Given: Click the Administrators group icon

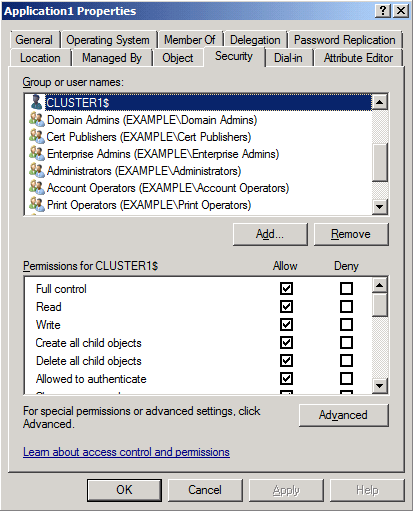Looking at the screenshot, I should [x=37, y=171].
